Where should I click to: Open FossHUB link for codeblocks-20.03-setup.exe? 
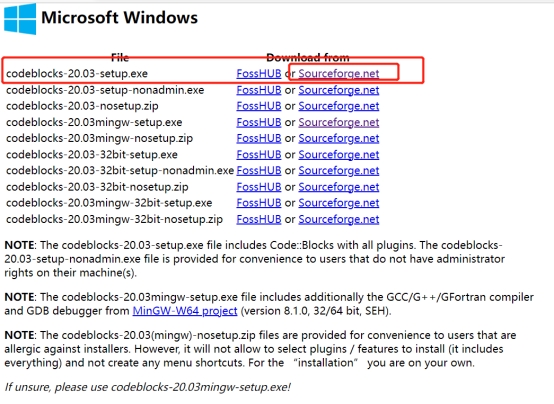(259, 74)
